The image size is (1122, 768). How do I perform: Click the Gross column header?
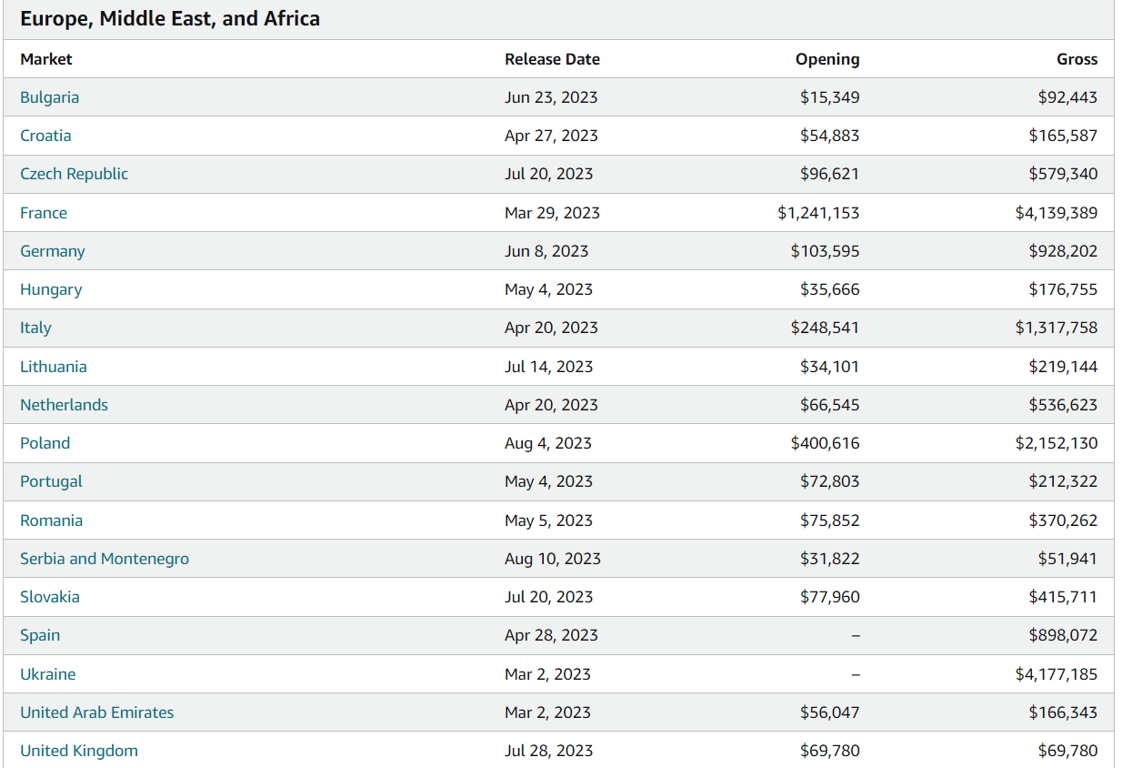(x=1076, y=59)
